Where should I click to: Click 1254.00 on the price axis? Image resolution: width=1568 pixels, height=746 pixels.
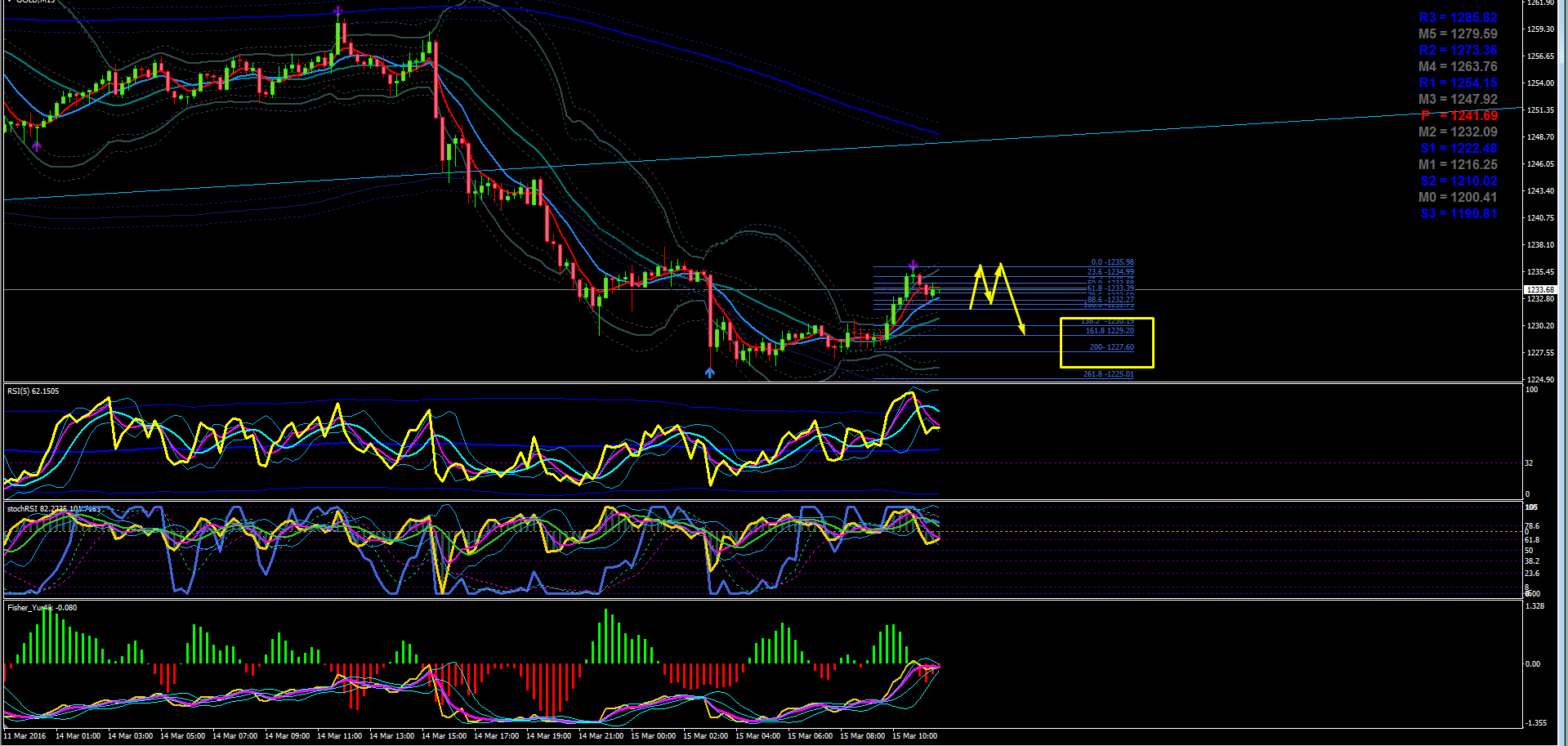point(1539,83)
